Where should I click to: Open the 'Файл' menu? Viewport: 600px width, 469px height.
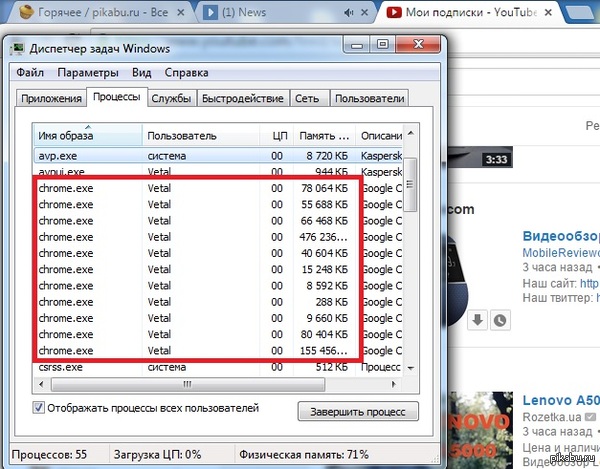pyautogui.click(x=30, y=73)
